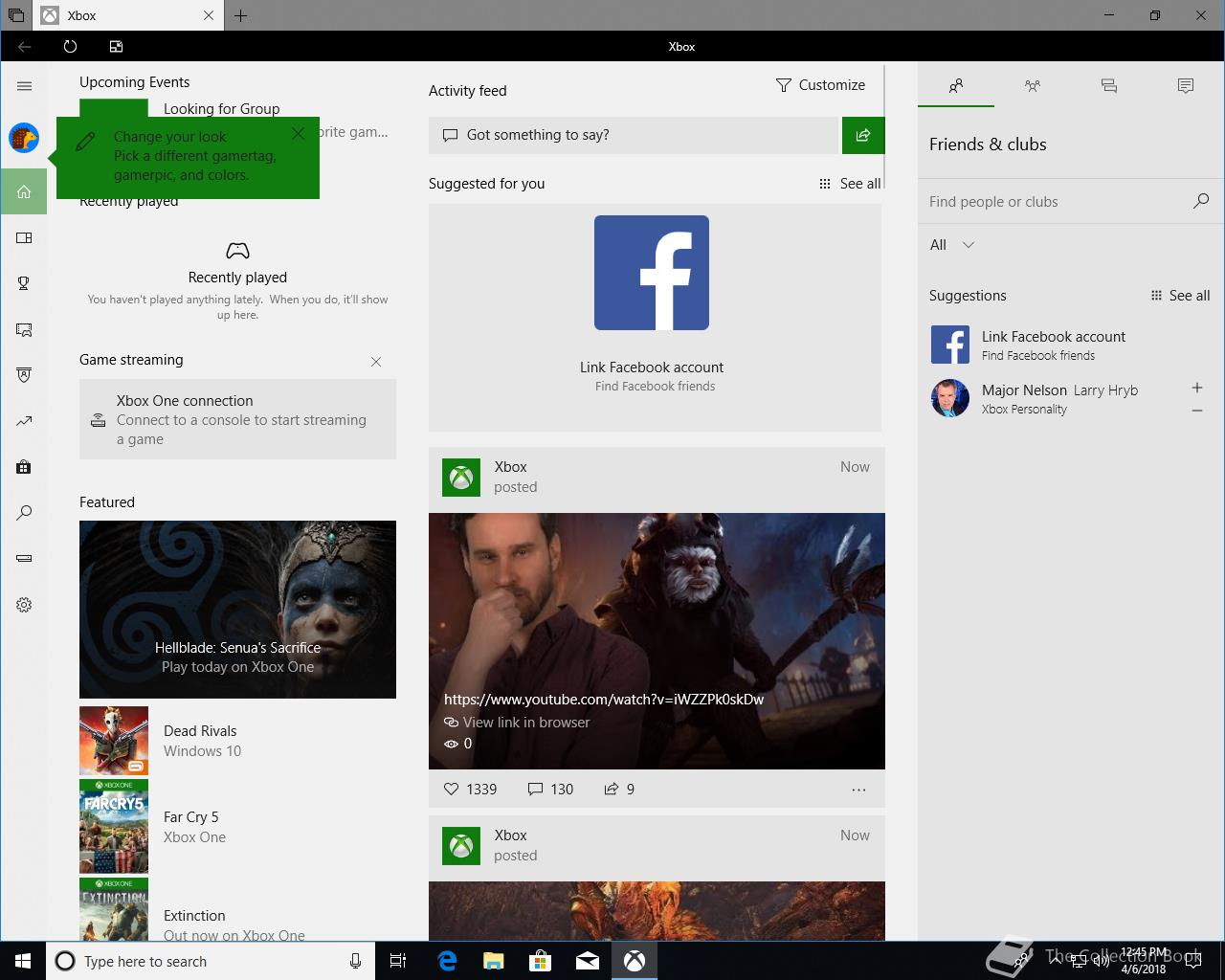Go to Home in sidebar
This screenshot has height=980, width=1225.
[24, 191]
